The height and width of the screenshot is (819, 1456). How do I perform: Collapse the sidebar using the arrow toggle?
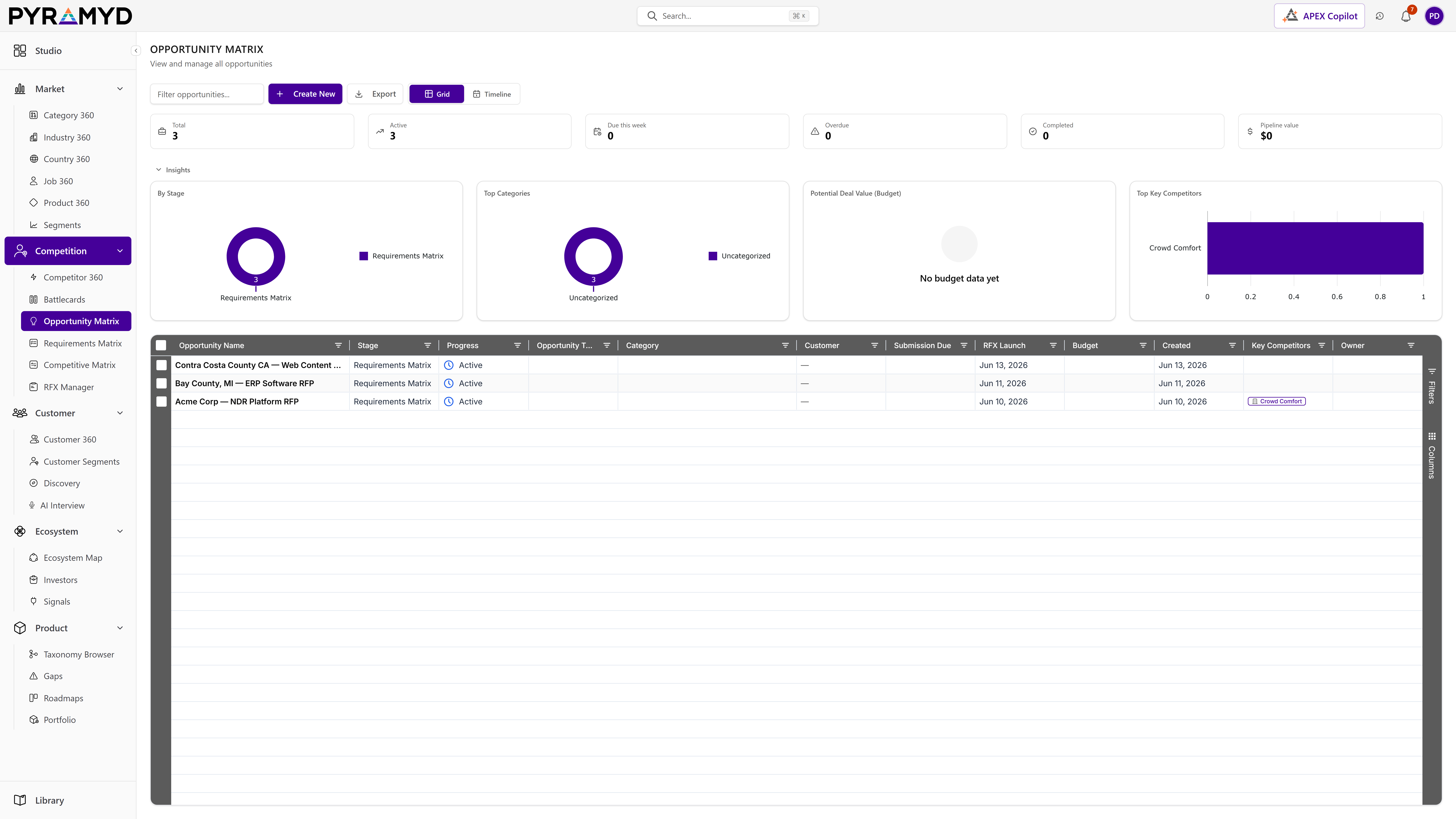tap(136, 51)
